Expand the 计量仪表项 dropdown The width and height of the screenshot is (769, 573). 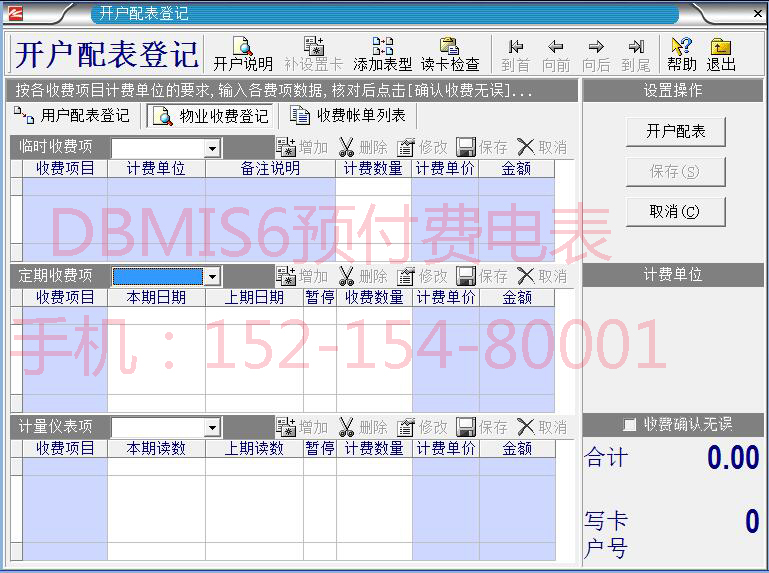(x=211, y=428)
